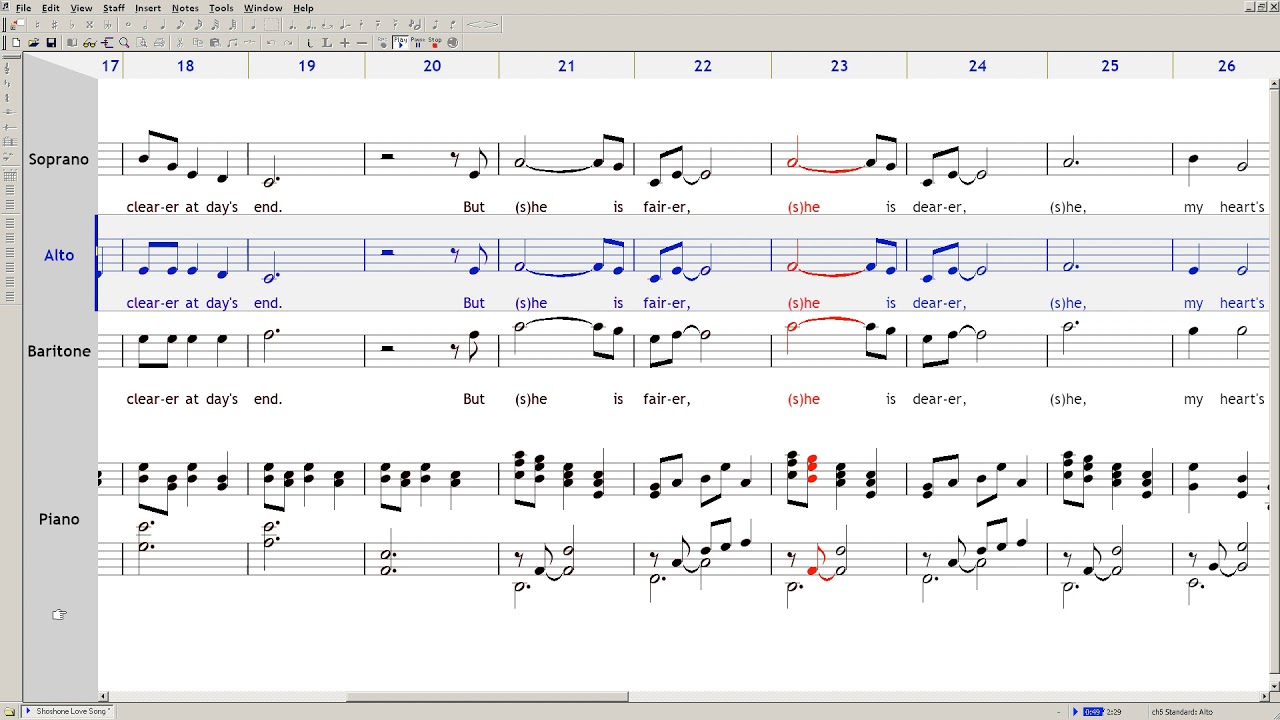The width and height of the screenshot is (1280, 720).
Task: Toggle the double flat accidental
Action: 108,24
